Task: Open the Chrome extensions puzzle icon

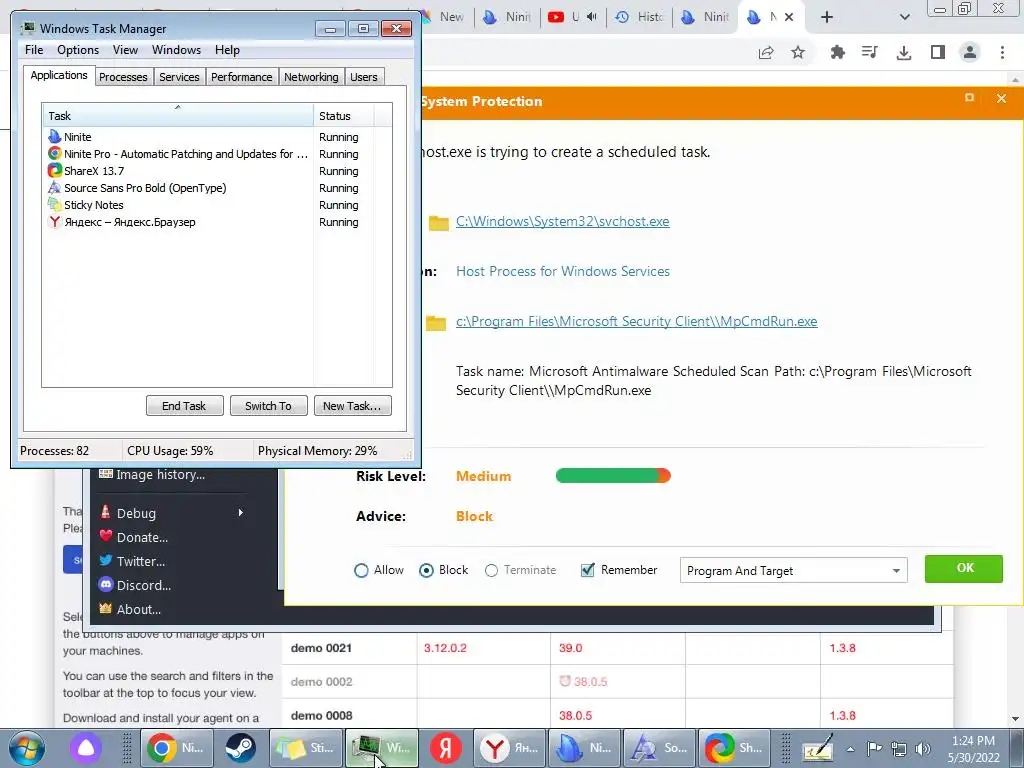Action: [837, 52]
